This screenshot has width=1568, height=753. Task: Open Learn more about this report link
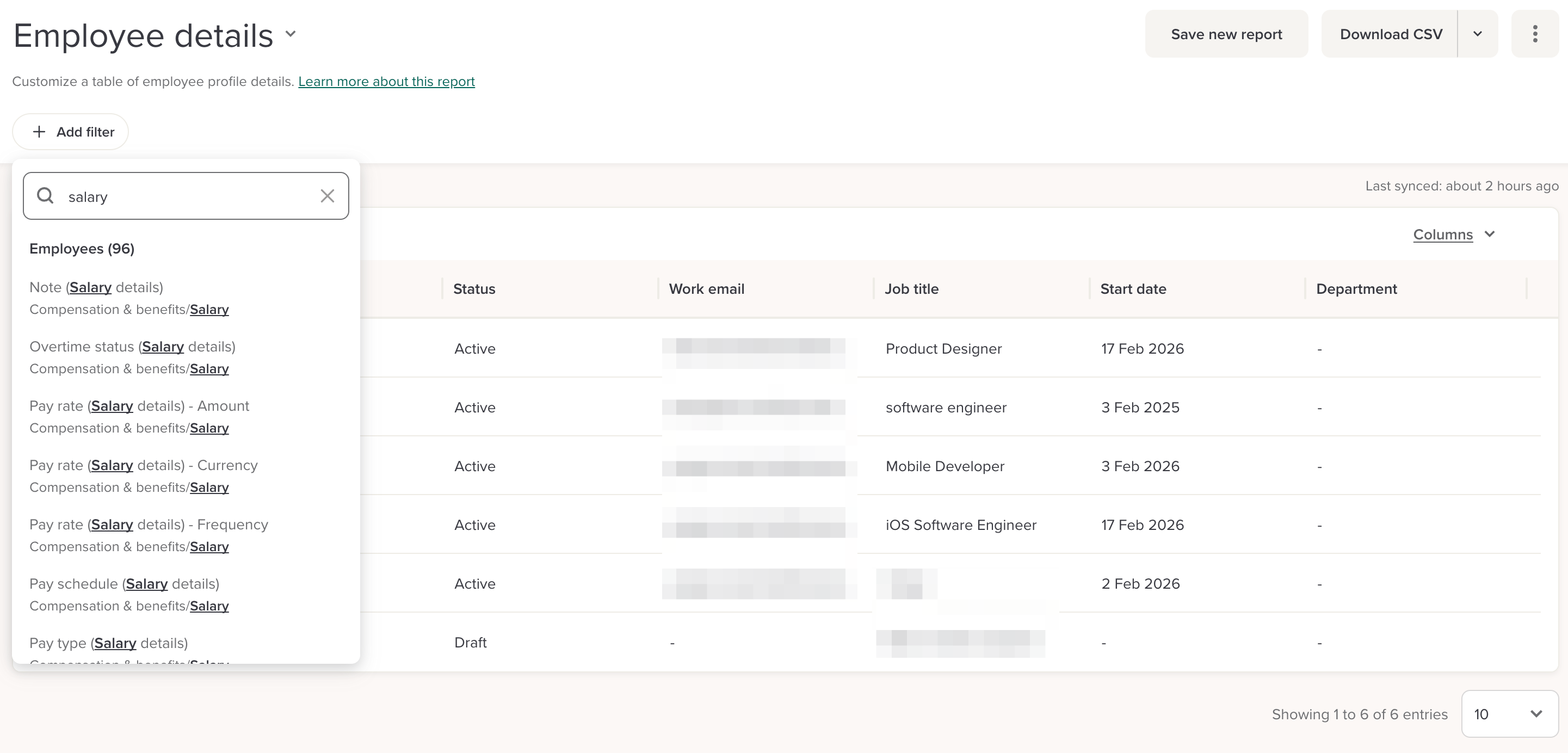pos(386,82)
